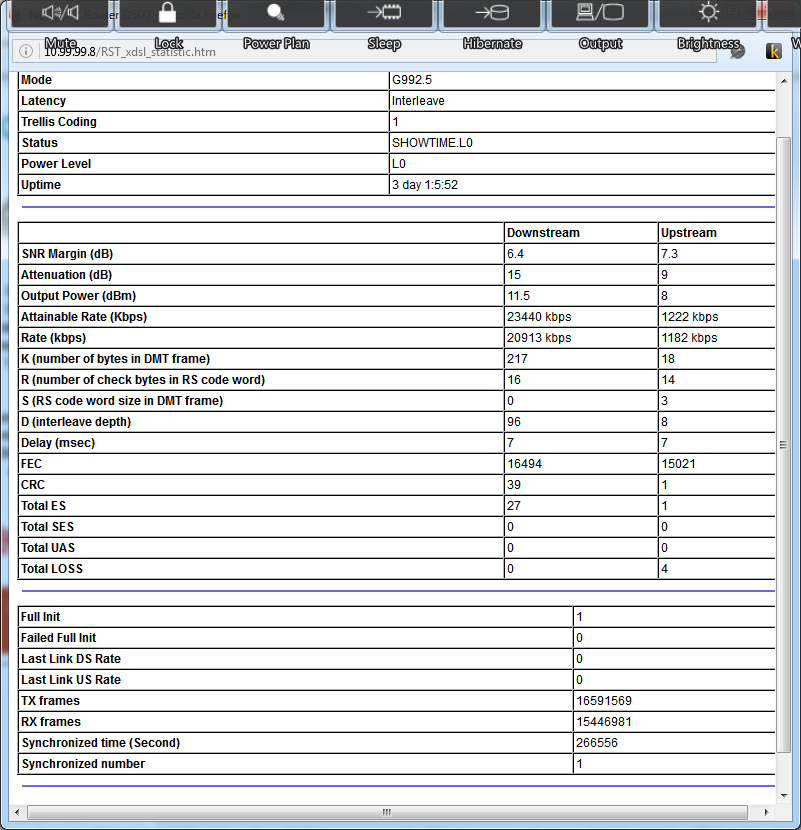Click the Downstream column header

coord(543,233)
